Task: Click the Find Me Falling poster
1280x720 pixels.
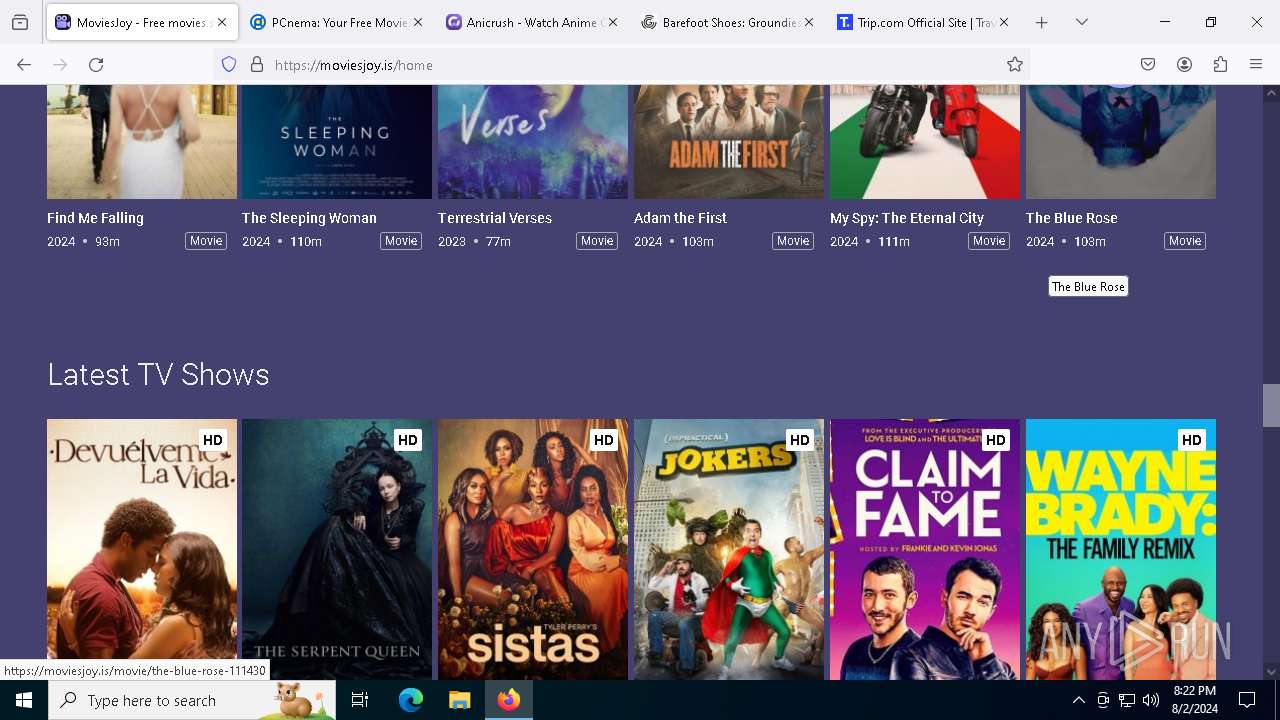Action: [x=142, y=142]
